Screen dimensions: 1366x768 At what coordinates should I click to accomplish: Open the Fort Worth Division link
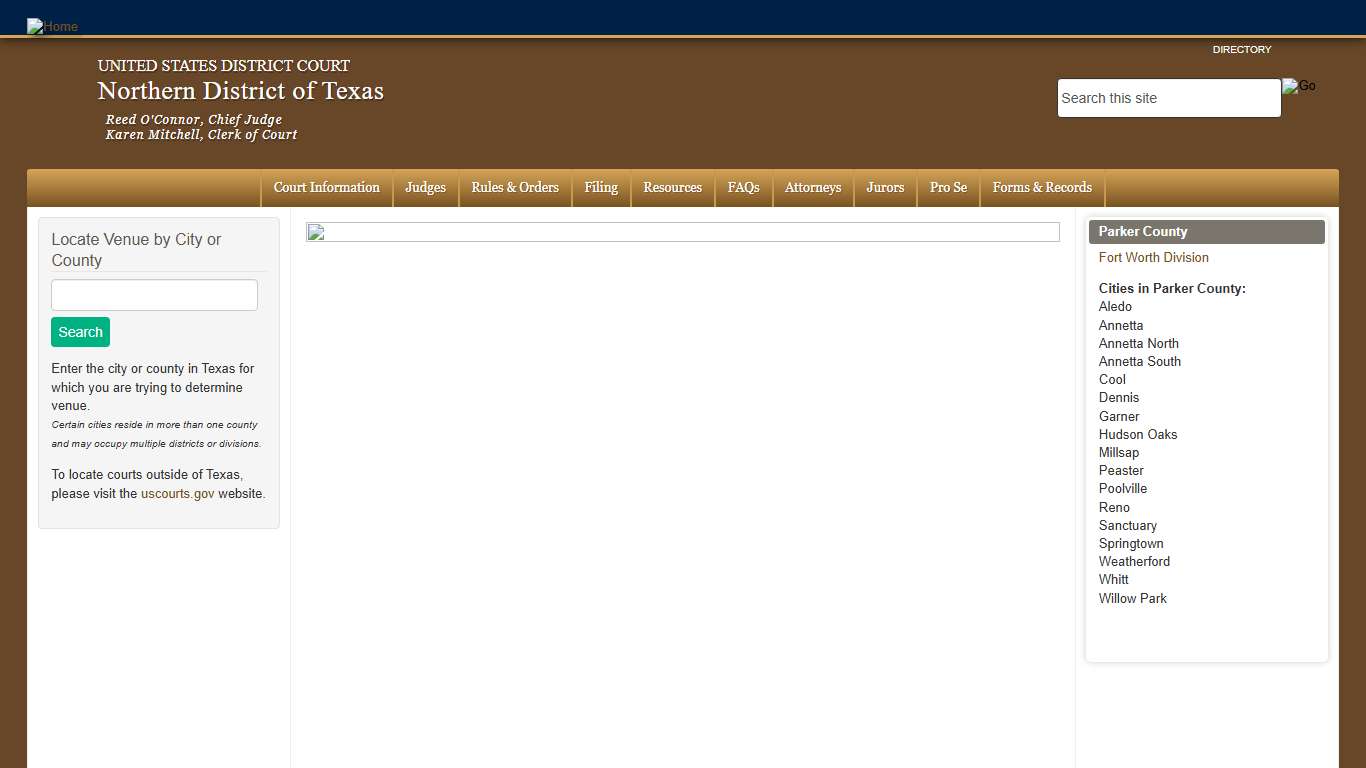point(1153,257)
